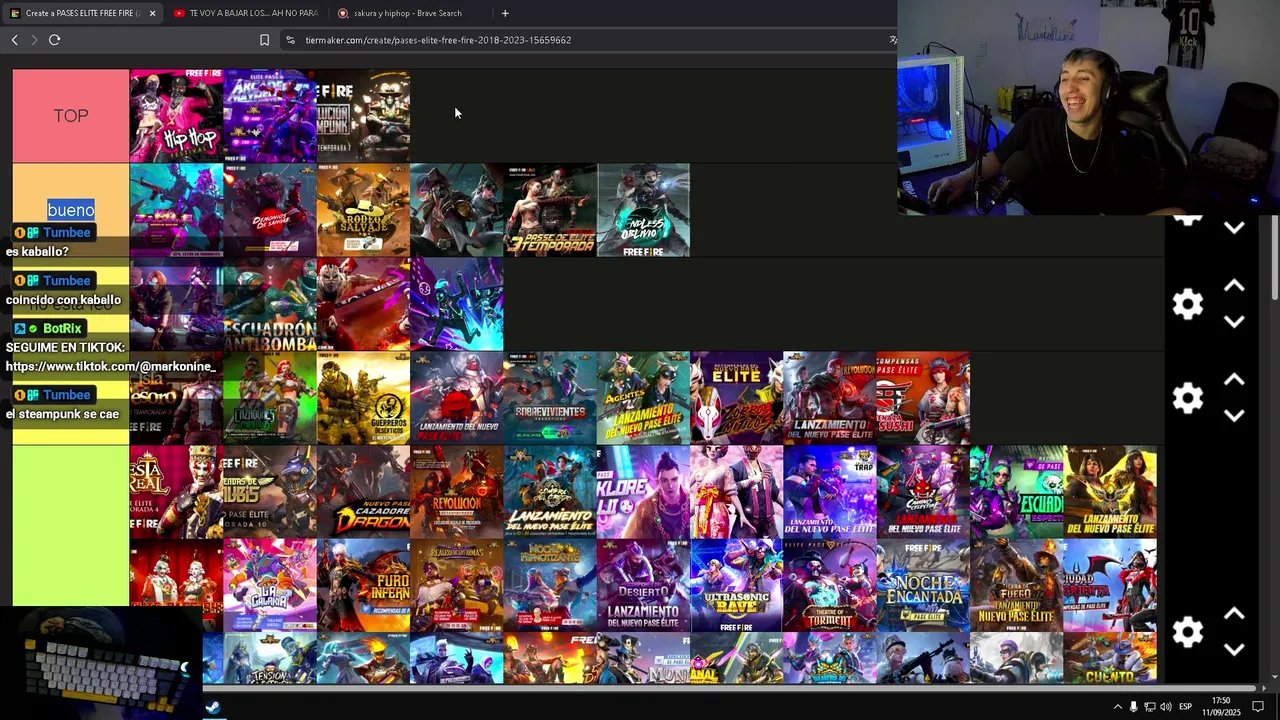Image resolution: width=1280 pixels, height=720 pixels.
Task: Select the Sobrevivientes thumbnail
Action: [x=550, y=398]
